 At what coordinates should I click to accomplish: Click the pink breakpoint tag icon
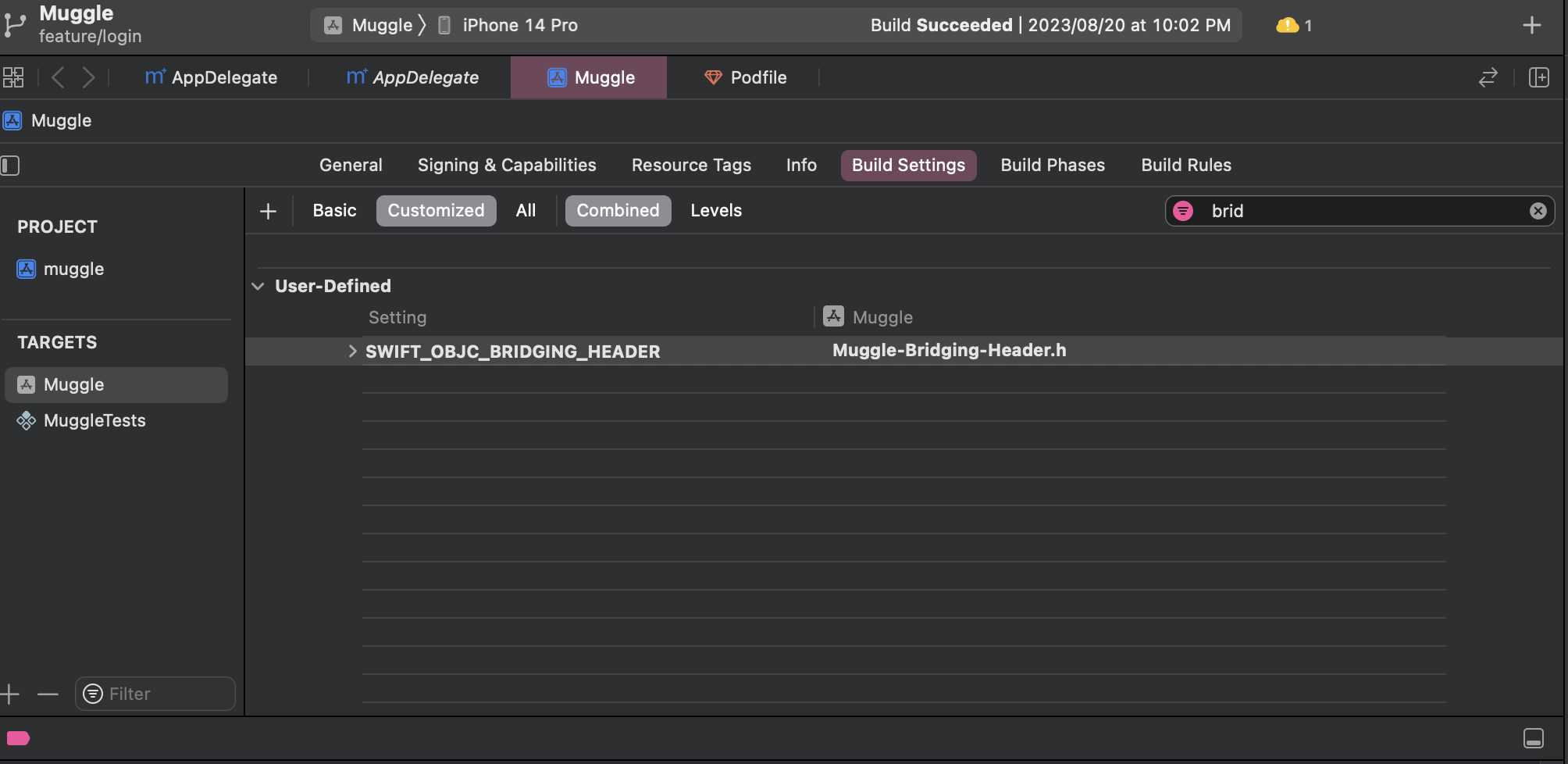tap(18, 738)
